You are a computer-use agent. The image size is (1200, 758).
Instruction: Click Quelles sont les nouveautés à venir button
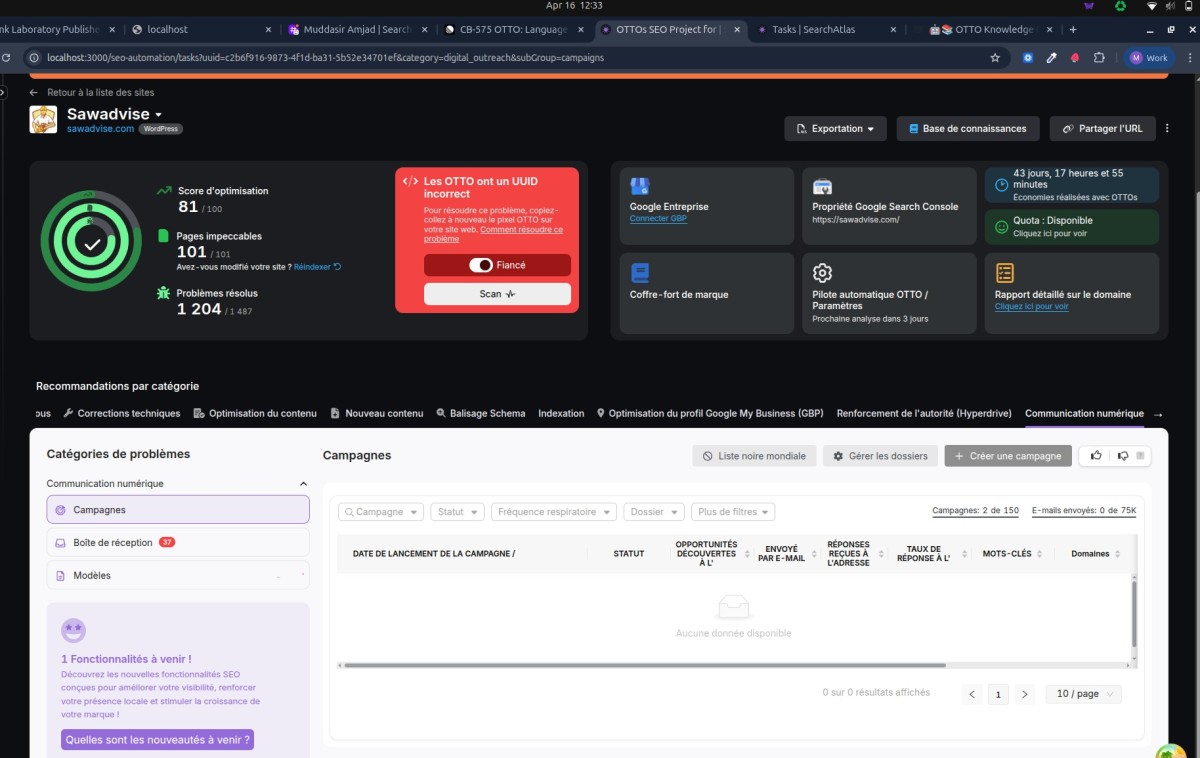point(158,740)
